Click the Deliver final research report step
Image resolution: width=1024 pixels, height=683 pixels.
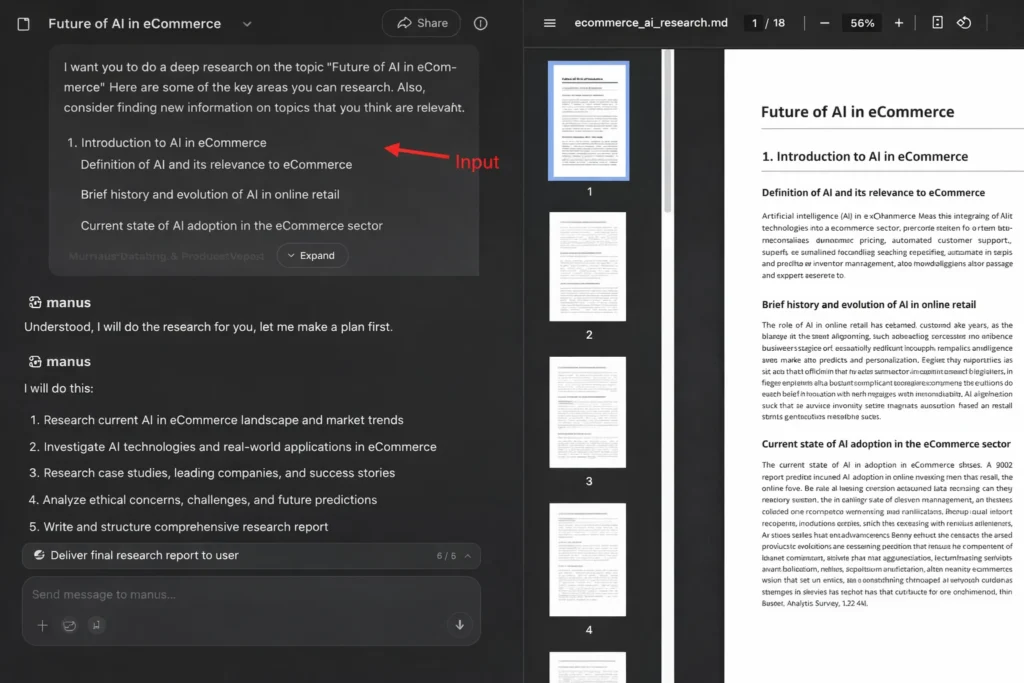145,555
